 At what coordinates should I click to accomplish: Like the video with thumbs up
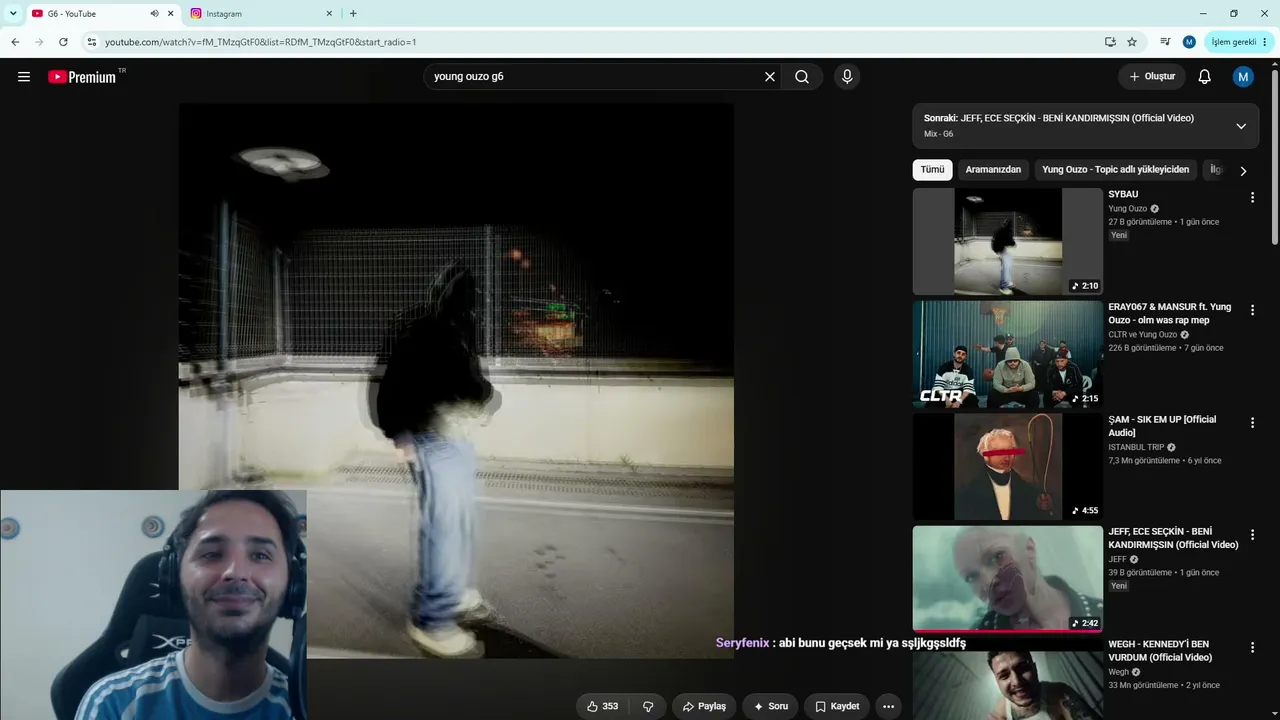click(601, 706)
